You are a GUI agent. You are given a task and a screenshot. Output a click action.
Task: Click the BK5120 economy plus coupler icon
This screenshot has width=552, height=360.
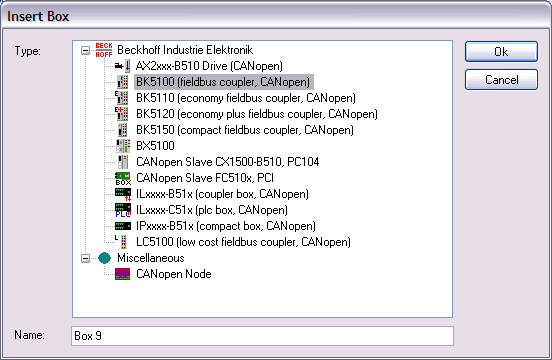(x=122, y=114)
